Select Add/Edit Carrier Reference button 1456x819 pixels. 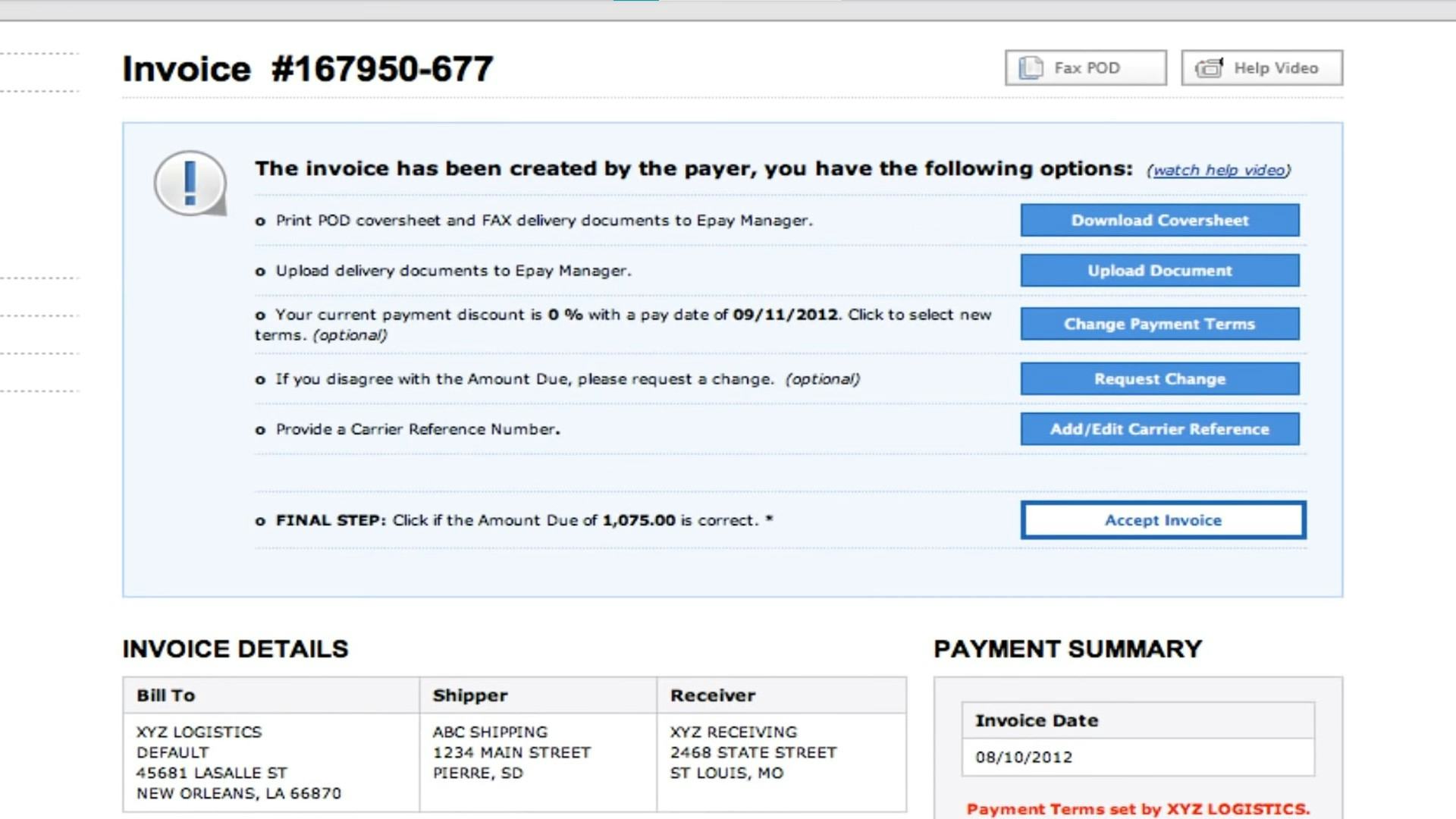[x=1159, y=429]
